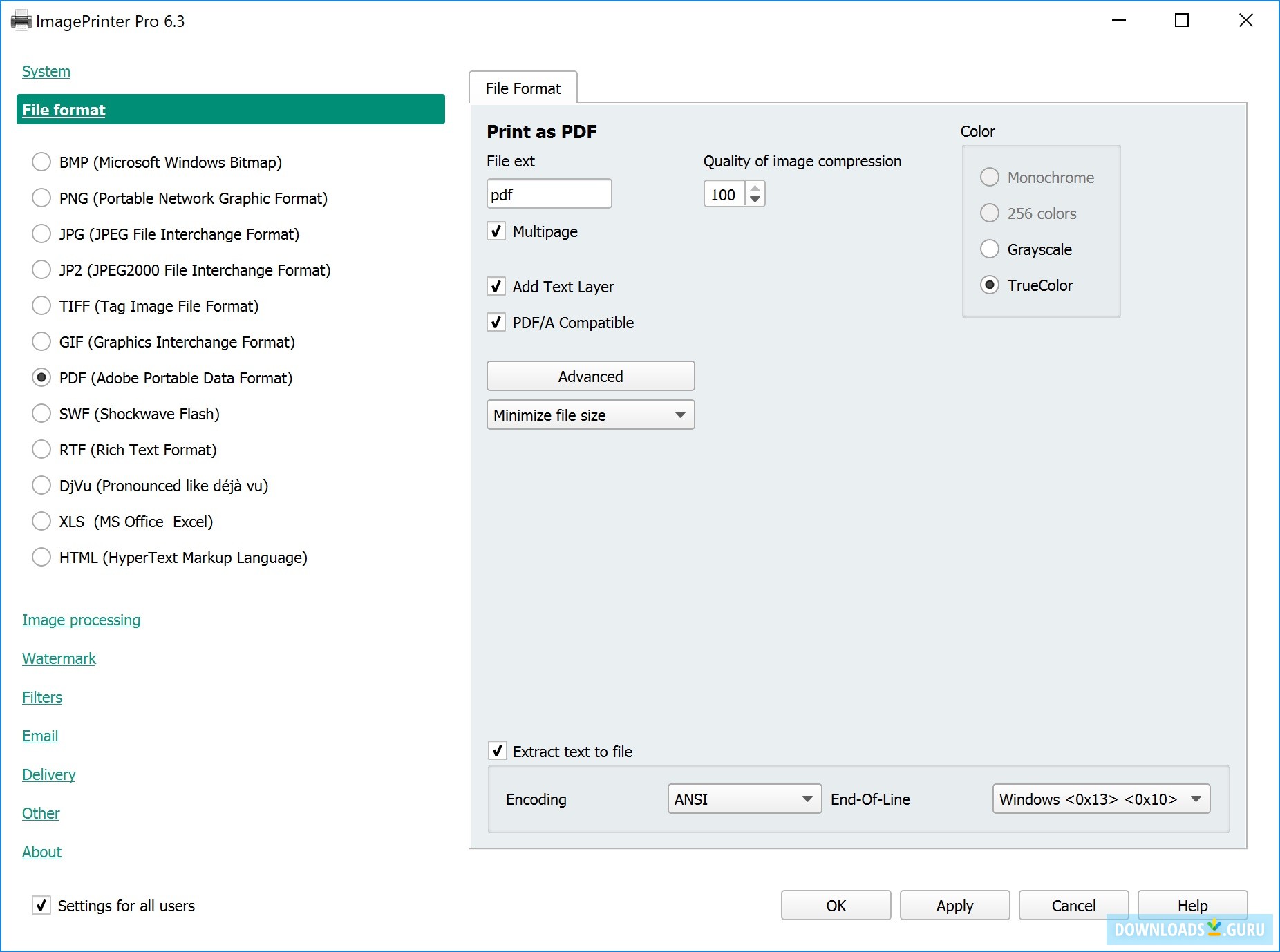Screen dimensions: 1280x952
Task: Open the End-Of-Line Windows dropdown
Action: (1100, 799)
